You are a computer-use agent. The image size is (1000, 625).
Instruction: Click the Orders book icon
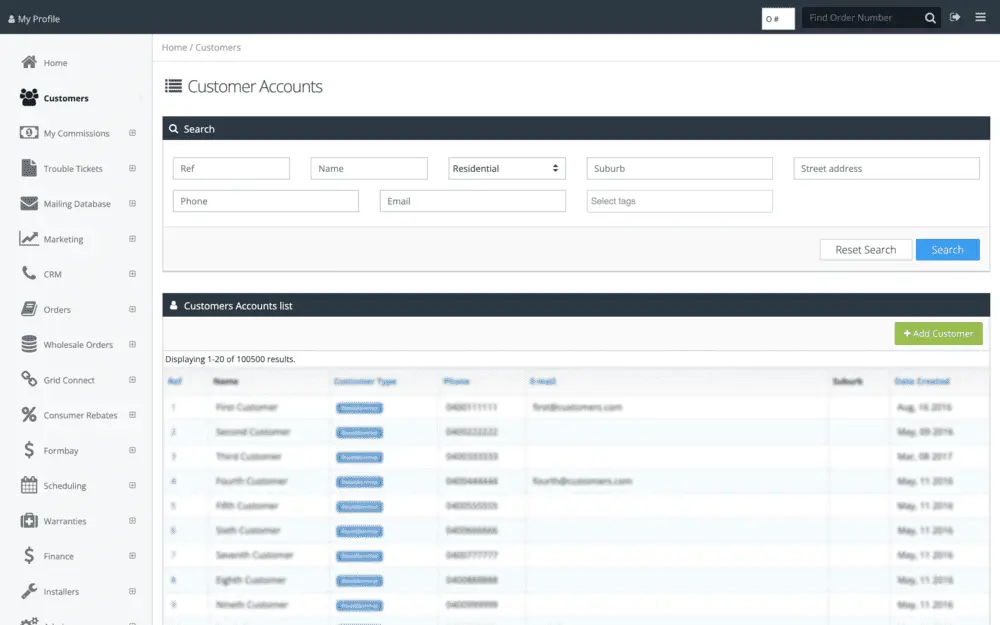[29, 309]
